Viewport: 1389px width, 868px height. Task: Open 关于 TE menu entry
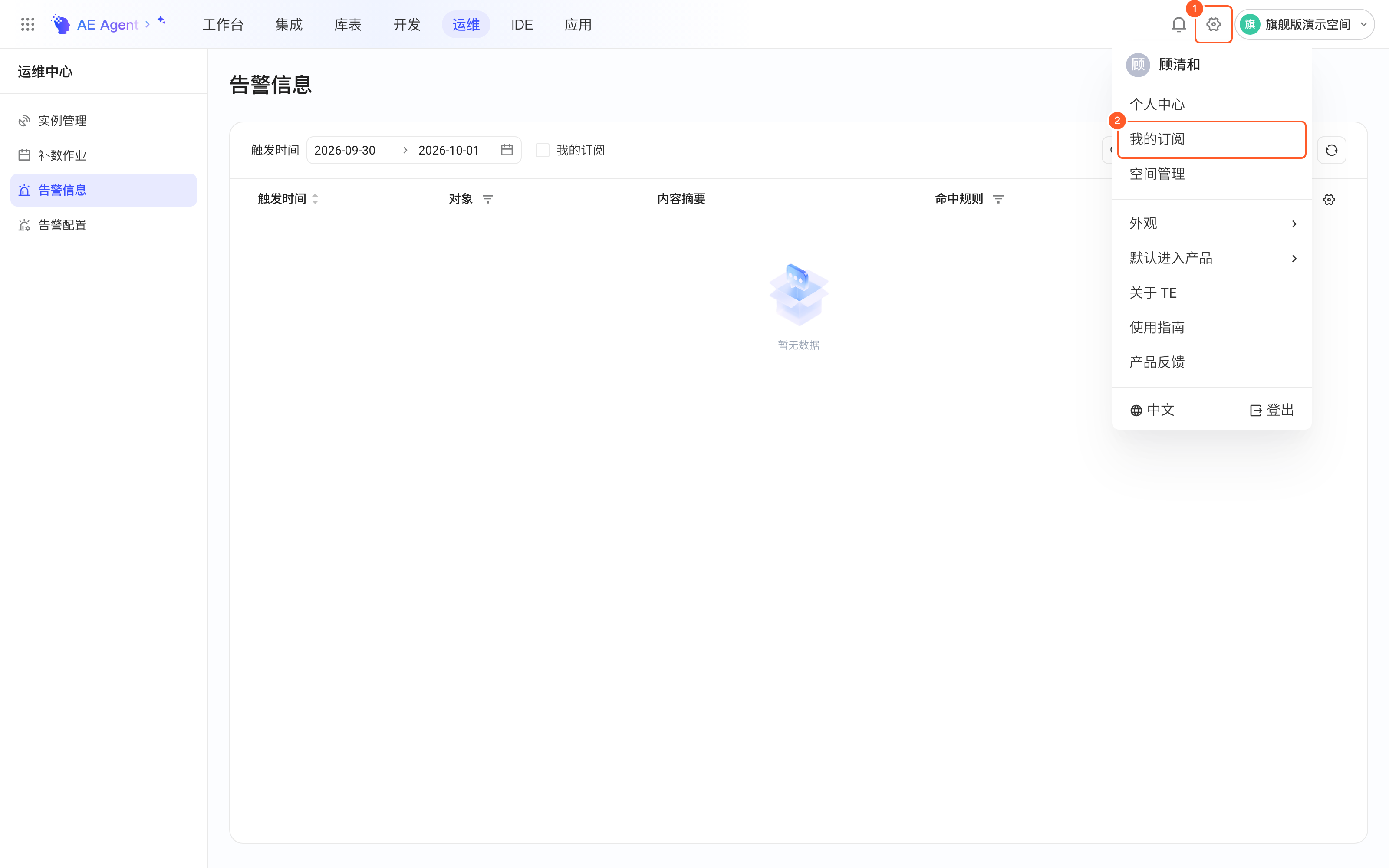[x=1211, y=293]
